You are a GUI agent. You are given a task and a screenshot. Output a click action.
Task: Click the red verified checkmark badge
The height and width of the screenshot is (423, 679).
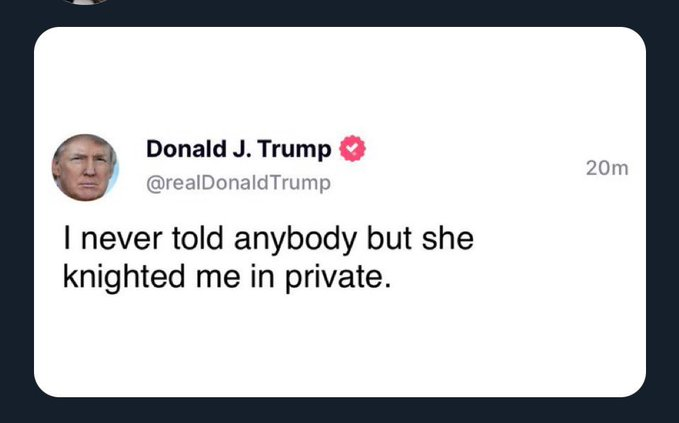[352, 149]
